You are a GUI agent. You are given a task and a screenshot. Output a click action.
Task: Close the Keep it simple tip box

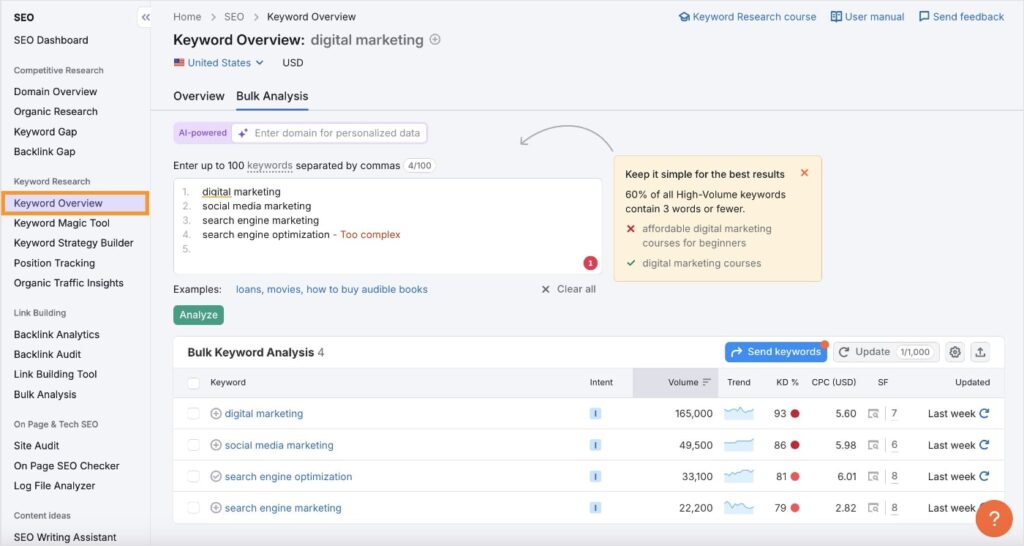805,173
